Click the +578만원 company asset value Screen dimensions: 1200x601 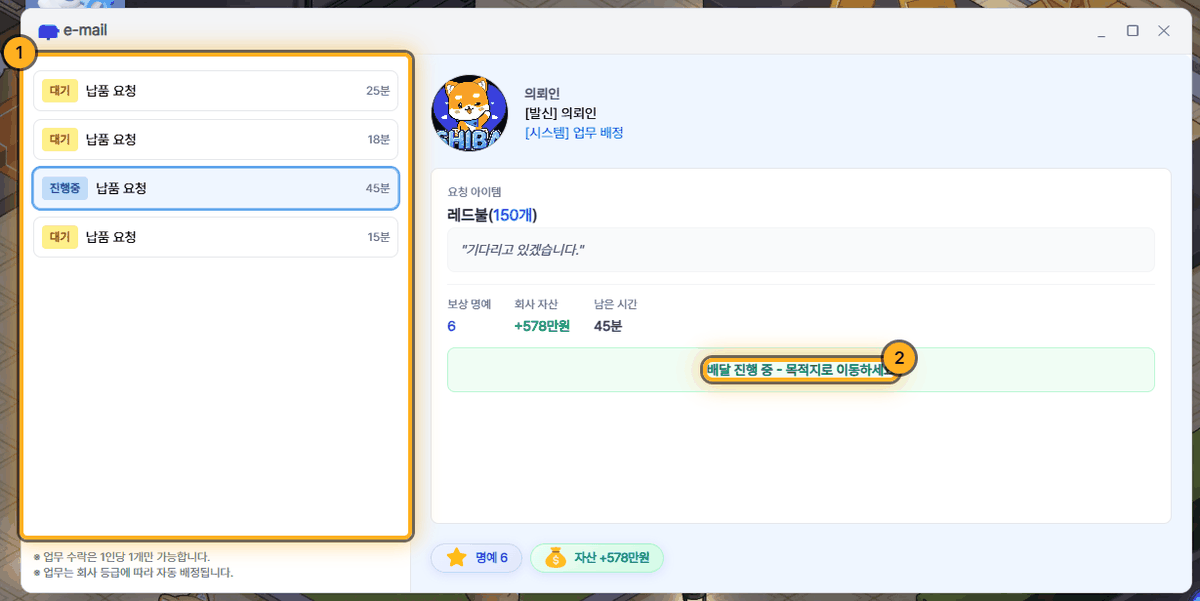(541, 326)
